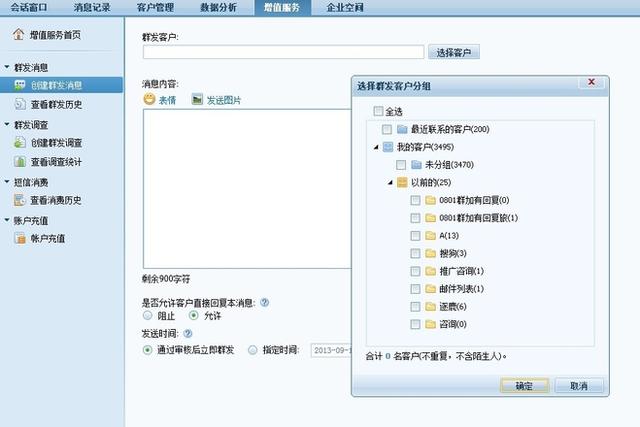Click folder icon of 最近联系的客户(200)
640x427 pixels.
pyautogui.click(x=402, y=129)
